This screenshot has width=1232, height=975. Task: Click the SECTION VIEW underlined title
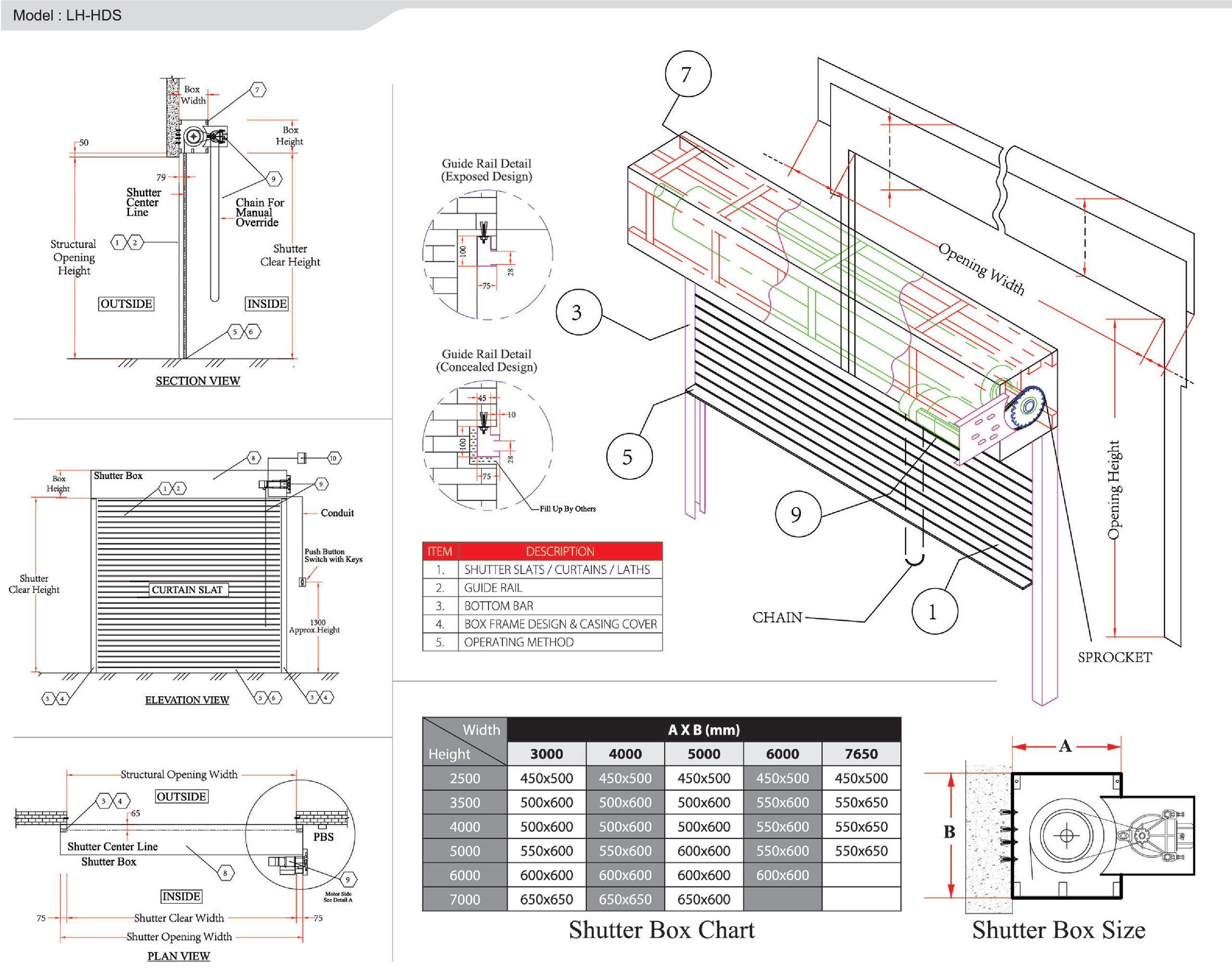197,381
